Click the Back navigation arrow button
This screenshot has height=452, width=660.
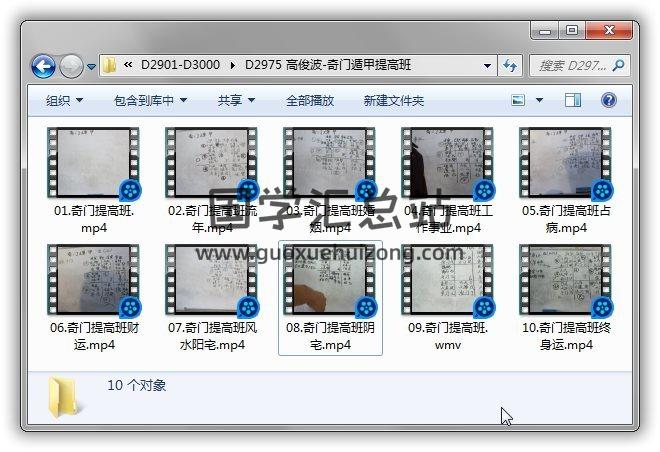tap(44, 66)
